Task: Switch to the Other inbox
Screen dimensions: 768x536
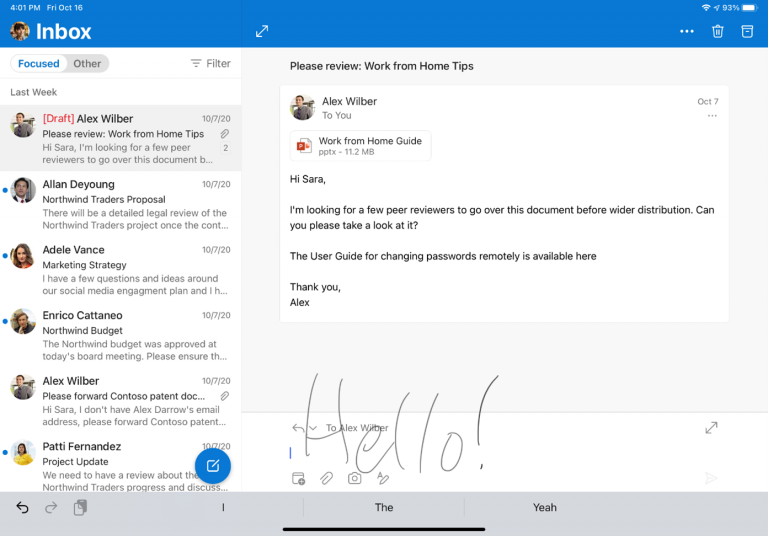Action: [x=87, y=63]
